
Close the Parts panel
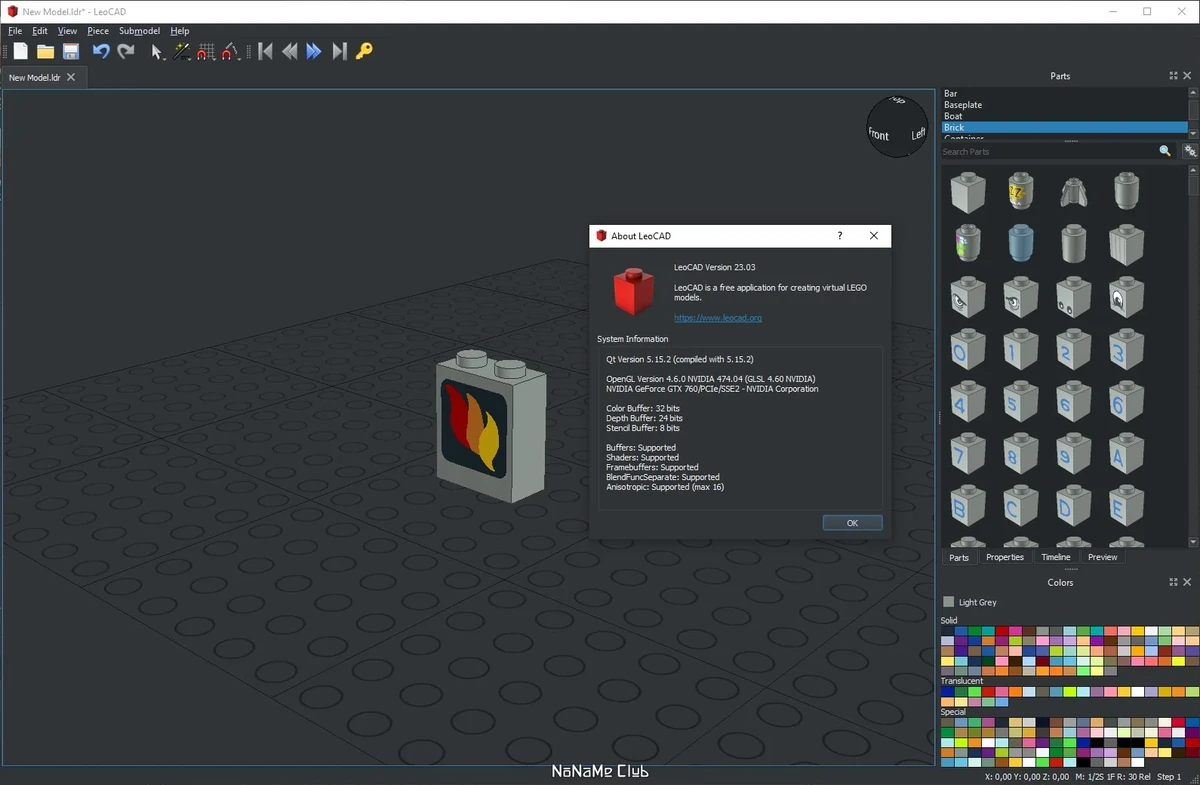coord(1187,76)
